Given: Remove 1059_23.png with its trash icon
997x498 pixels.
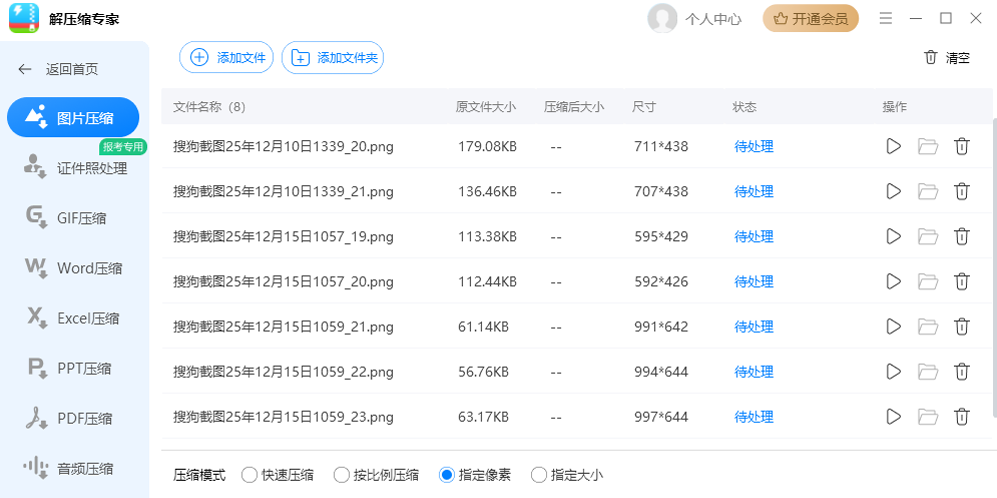Looking at the screenshot, I should (961, 417).
